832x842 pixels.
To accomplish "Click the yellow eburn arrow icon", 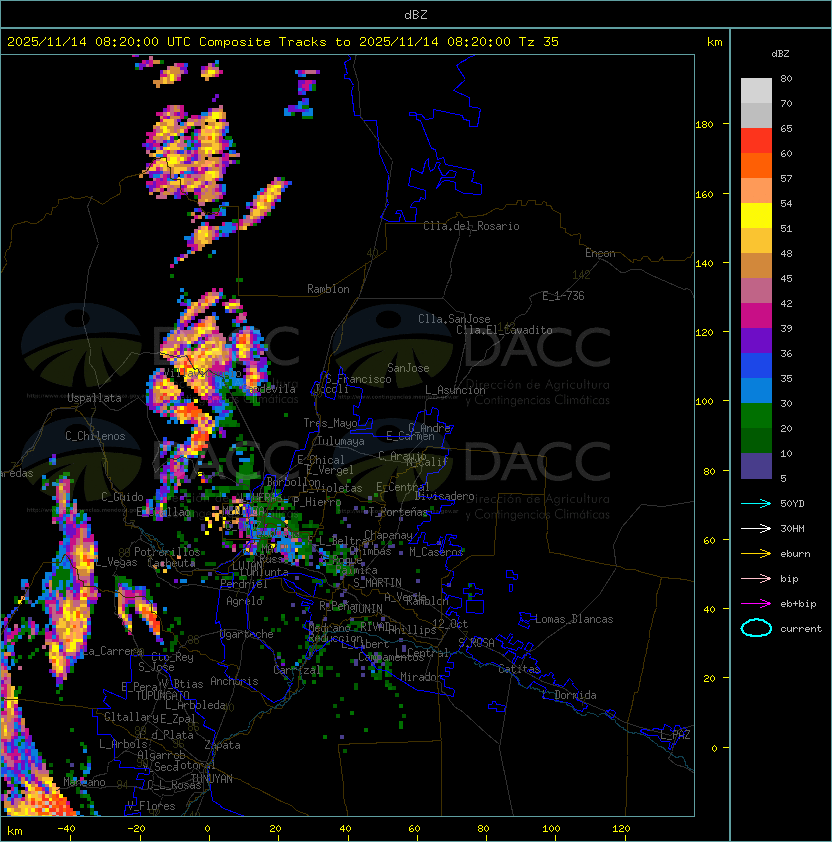I will (756, 554).
